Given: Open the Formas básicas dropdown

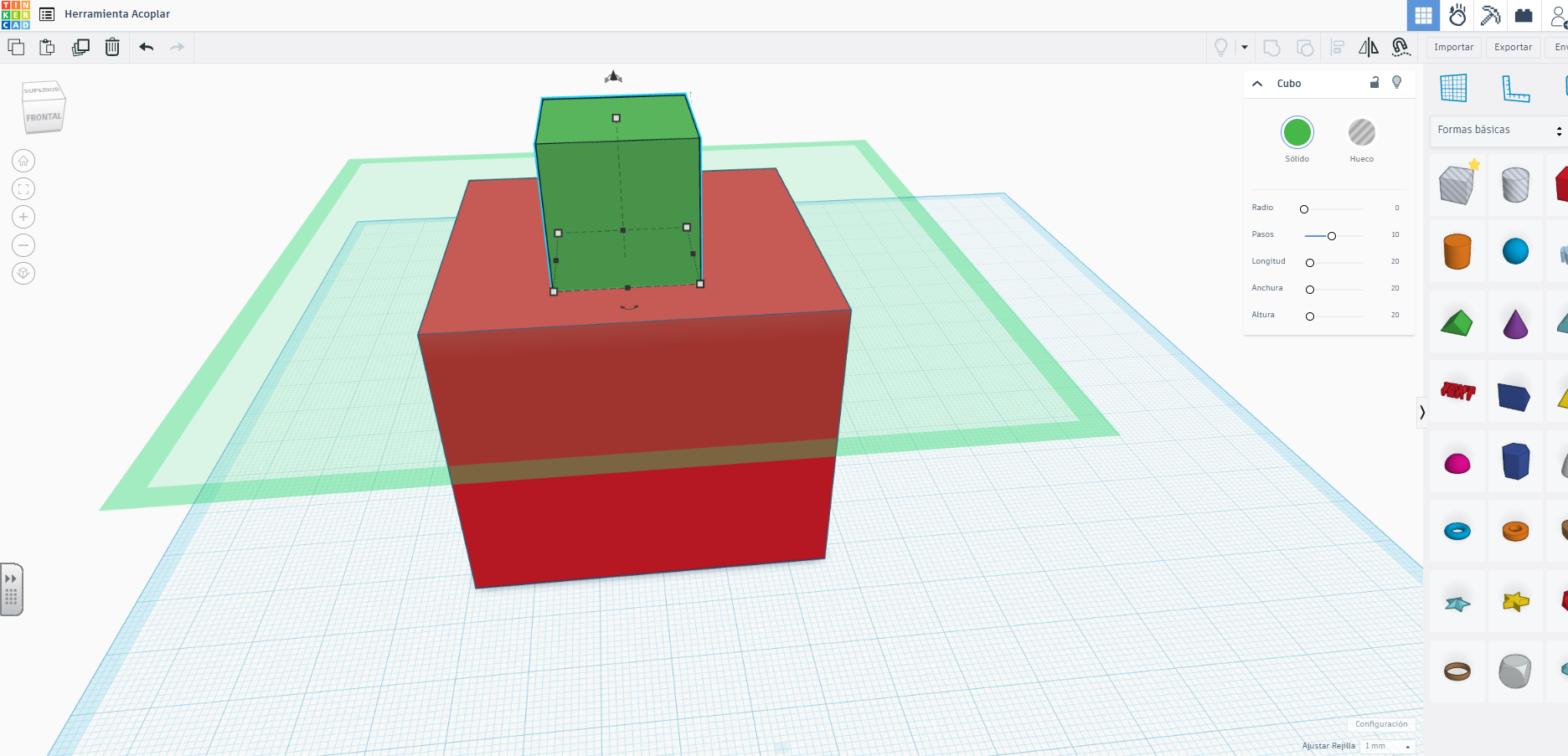Looking at the screenshot, I should point(1498,131).
